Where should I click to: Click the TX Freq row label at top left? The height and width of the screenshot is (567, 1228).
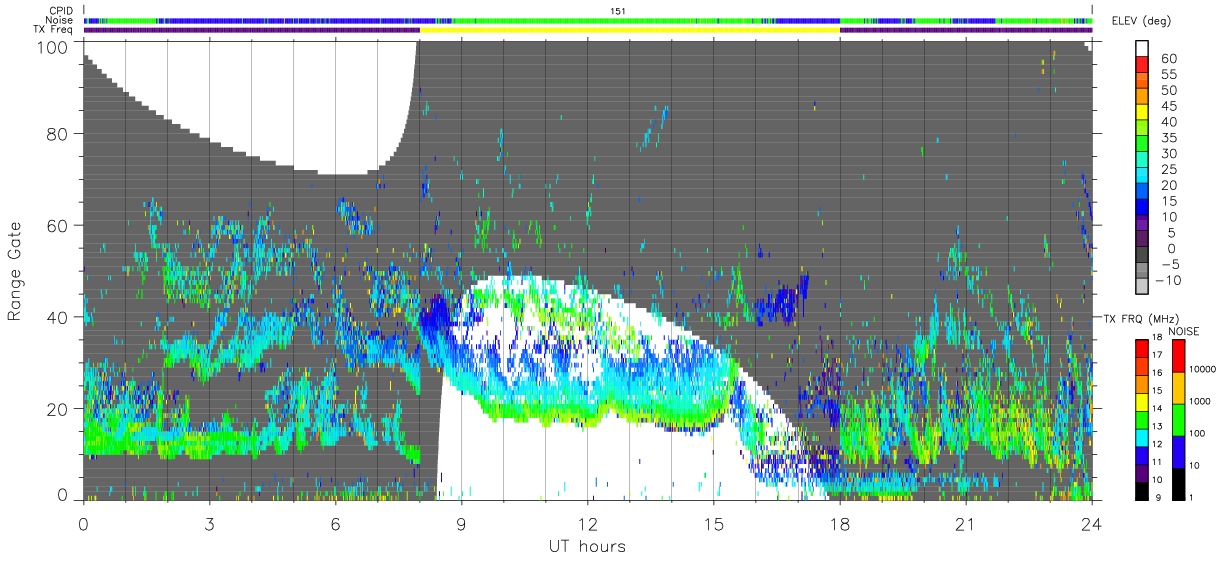(54, 30)
